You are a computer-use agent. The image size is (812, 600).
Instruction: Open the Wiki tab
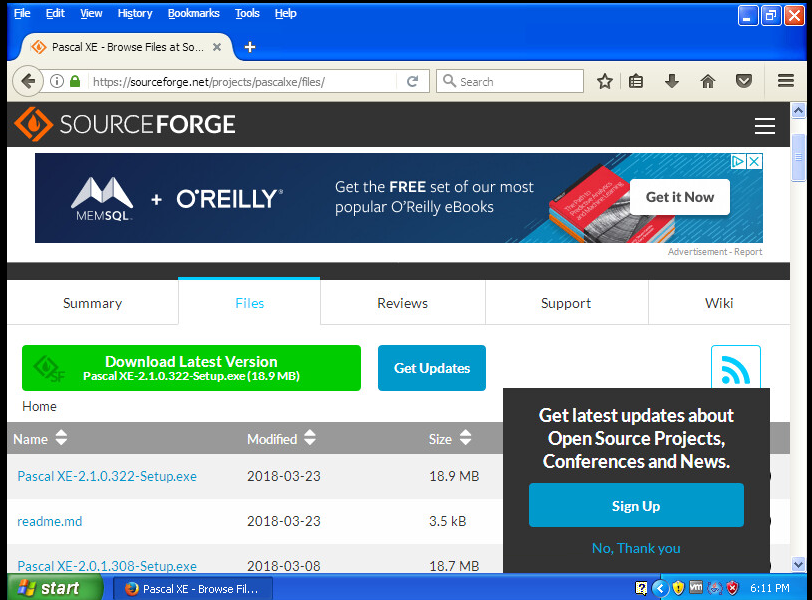tap(719, 303)
